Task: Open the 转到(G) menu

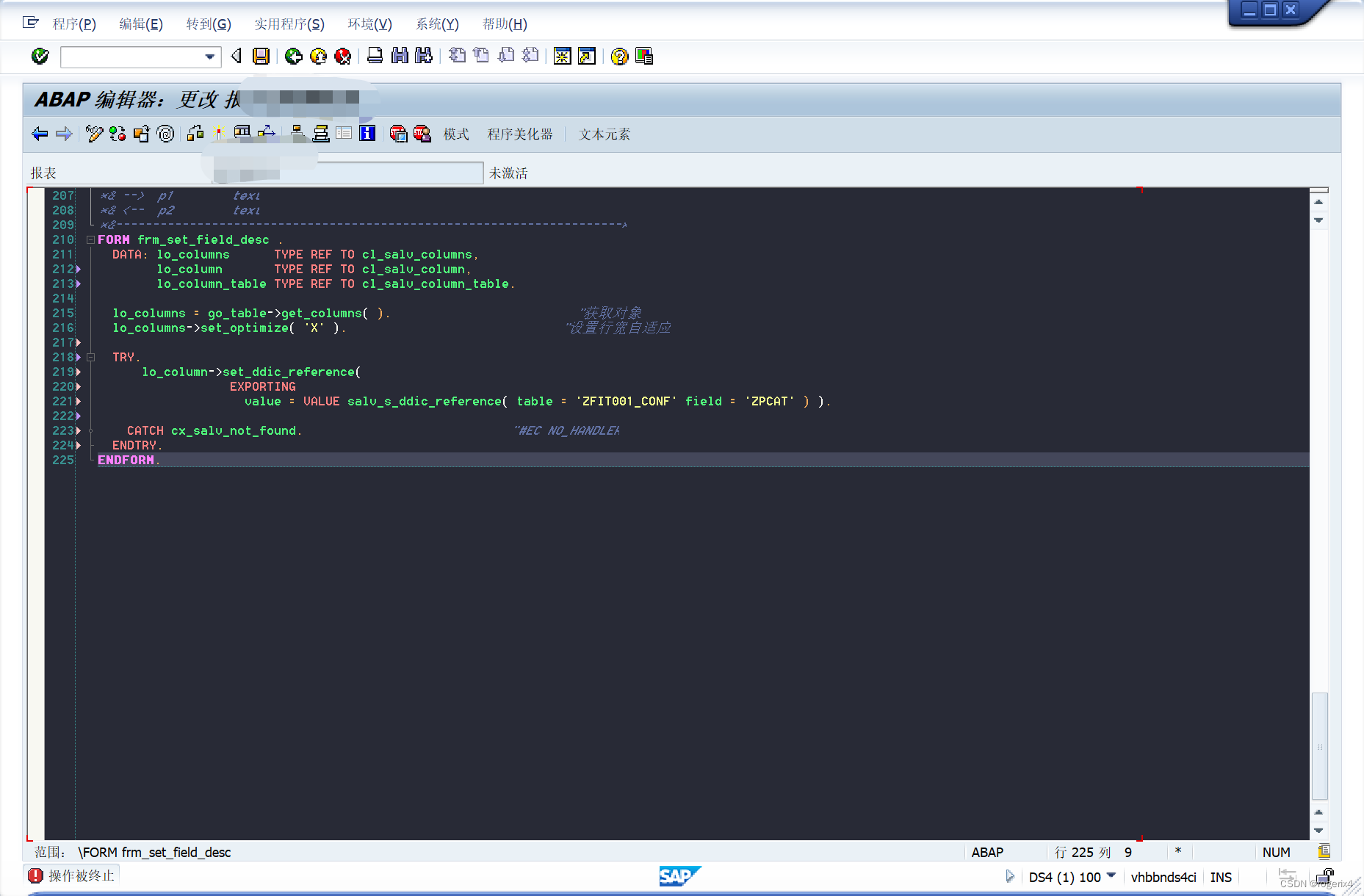Action: point(209,24)
